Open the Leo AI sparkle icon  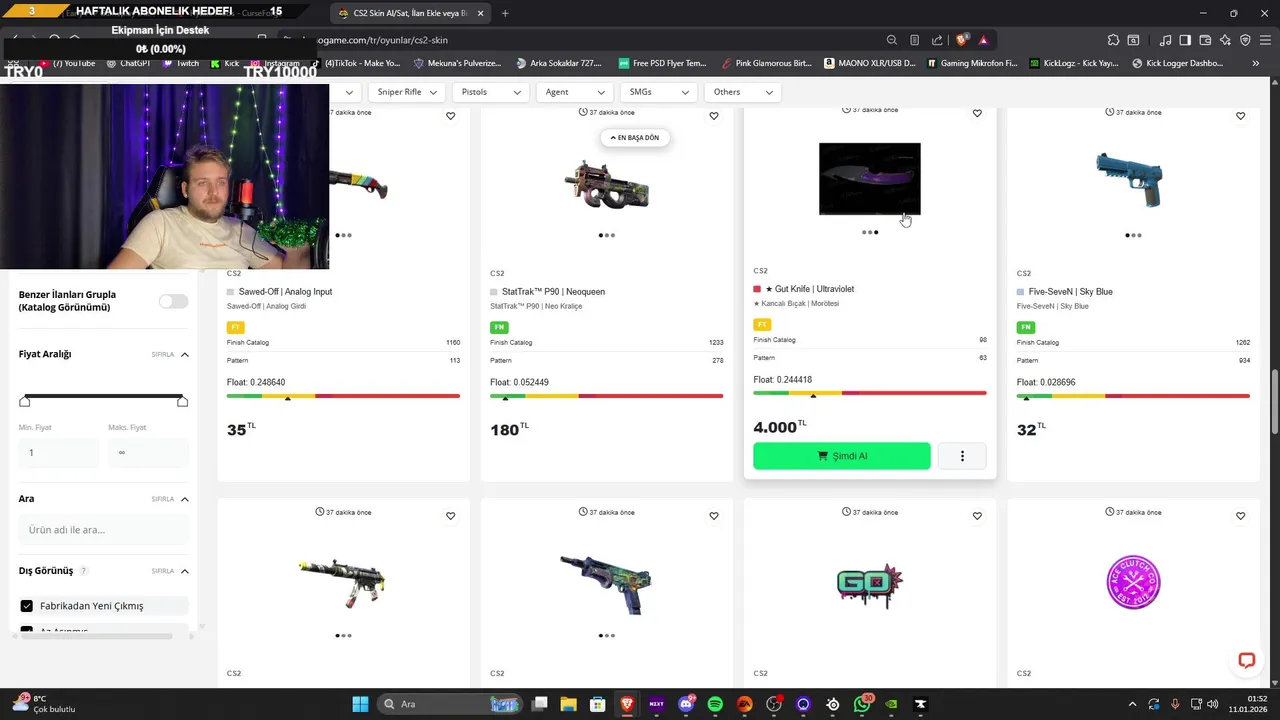[x=1225, y=40]
